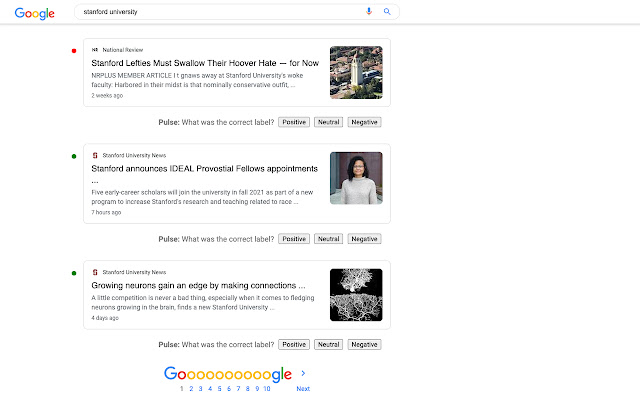Click the Five early-career scholars snippet text
This screenshot has height=400, width=640.
[x=202, y=197]
